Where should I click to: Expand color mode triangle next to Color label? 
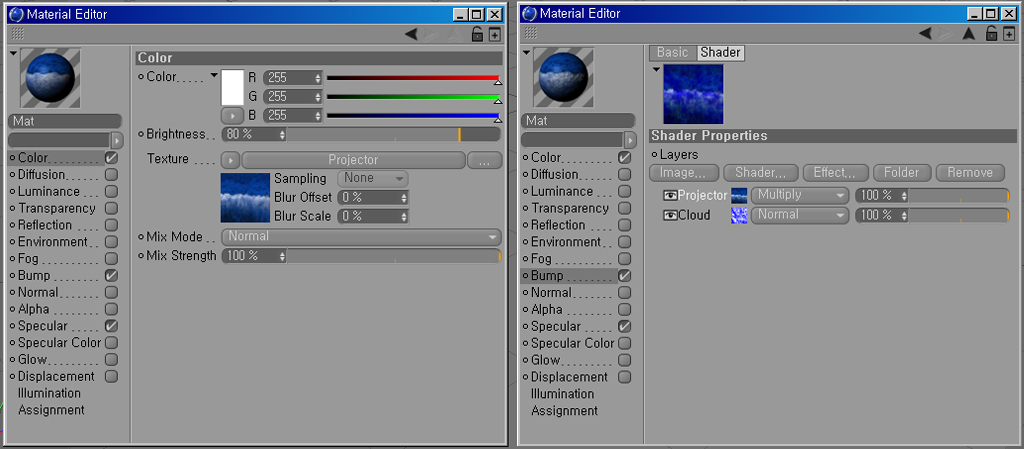(214, 76)
